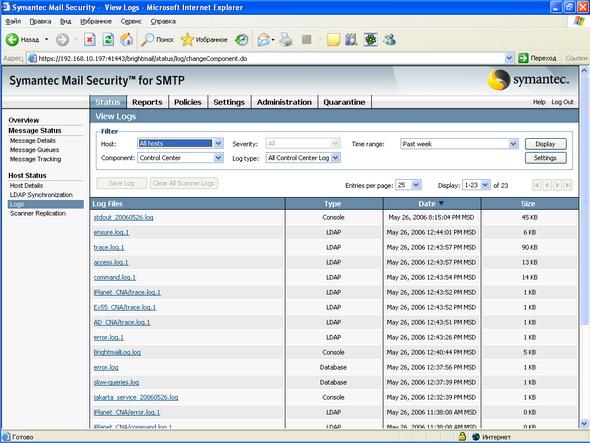
Task: Open the Policies tab
Action: (x=188, y=102)
